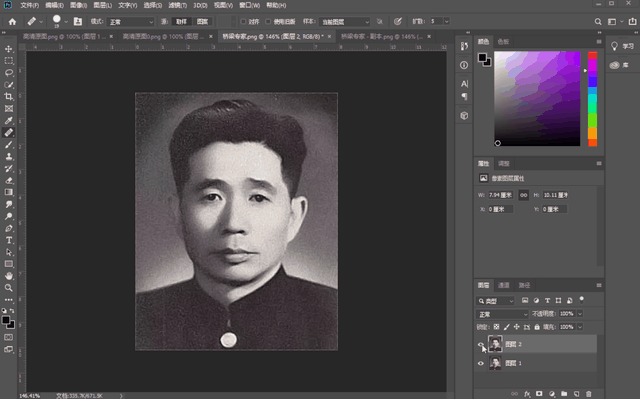Open the 文件(F) menu
Image resolution: width=640 pixels, height=399 pixels.
click(30, 5)
